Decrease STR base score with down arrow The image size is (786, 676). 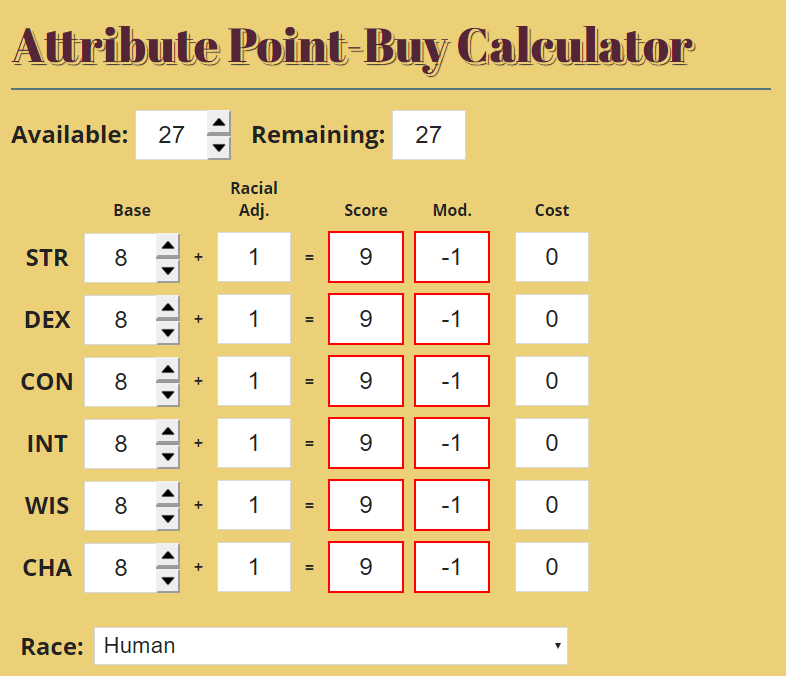[x=167, y=270]
